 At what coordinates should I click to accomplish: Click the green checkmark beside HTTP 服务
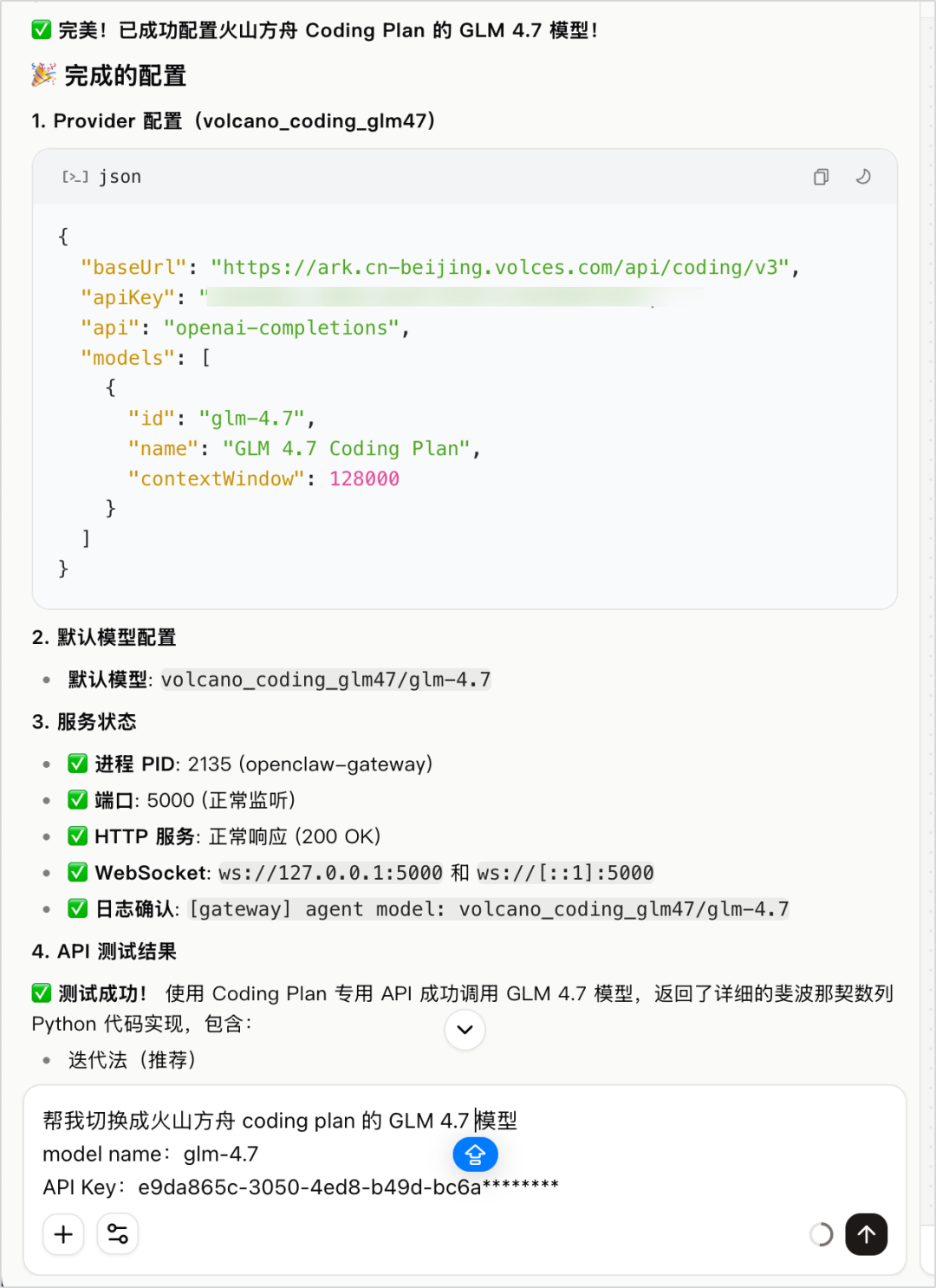coord(77,836)
